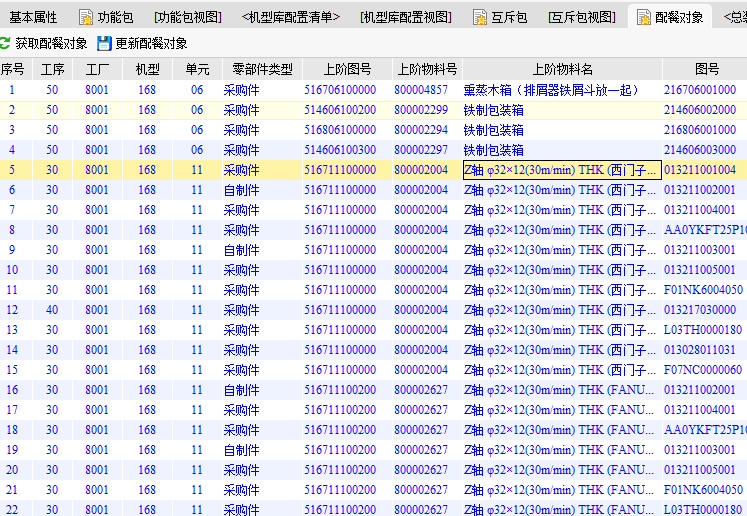Click 图号 013211004001 in row 7
The width and height of the screenshot is (747, 516).
click(x=700, y=210)
